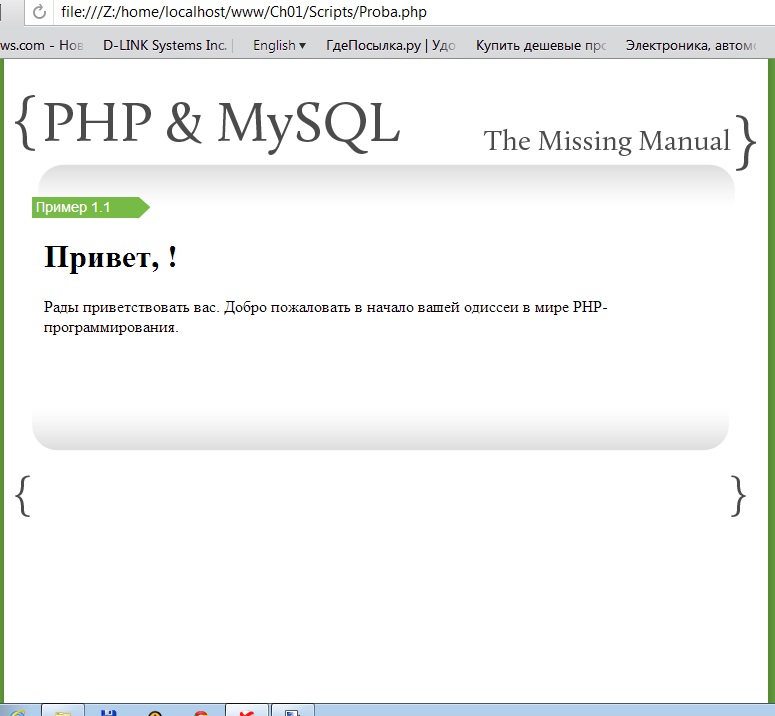Viewport: 775px width, 716px height.
Task: Switch to Chrome in the taskbar
Action: pos(201,711)
